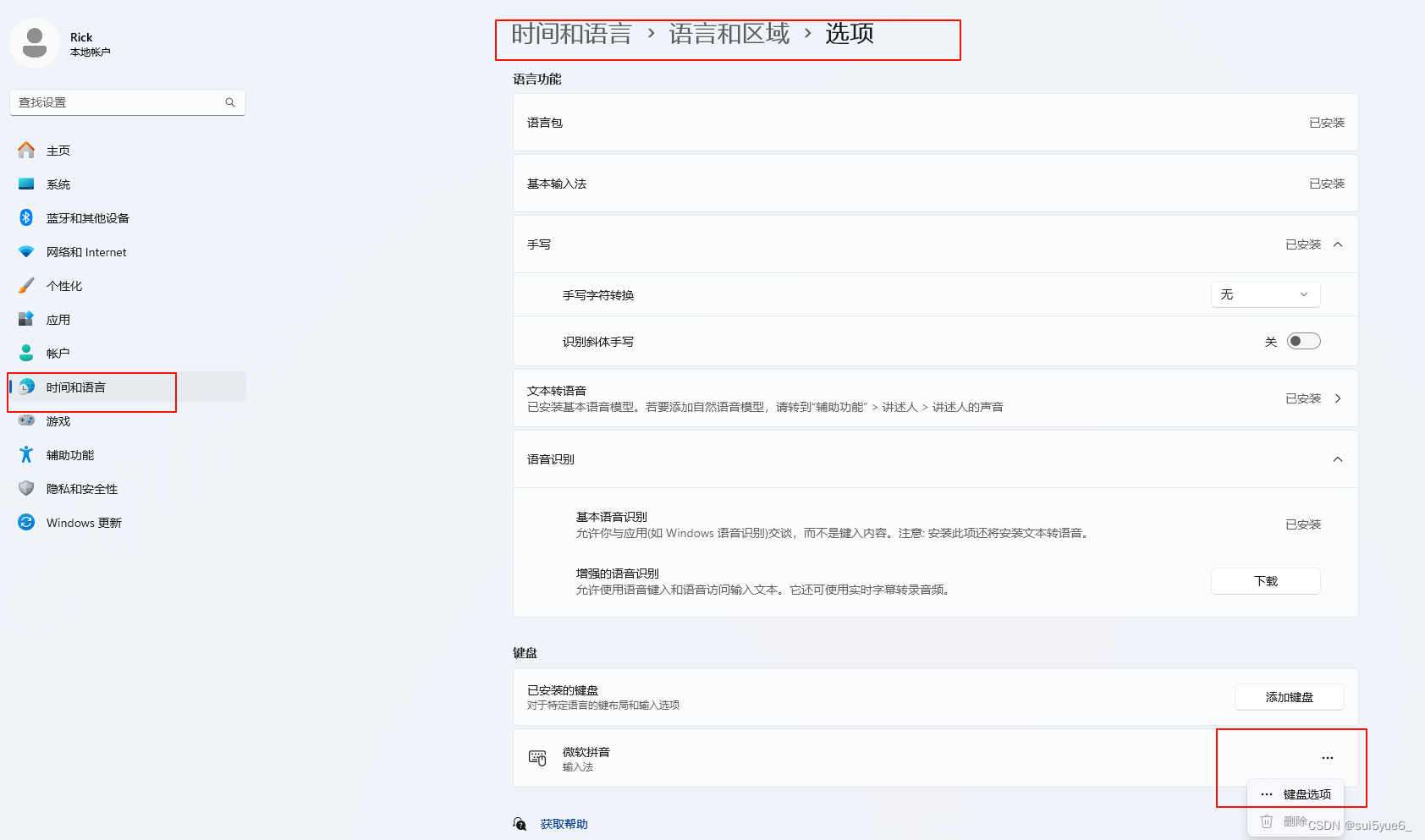The height and width of the screenshot is (840, 1425).
Task: Click the 游戏 gamepad icon
Action: click(x=26, y=420)
